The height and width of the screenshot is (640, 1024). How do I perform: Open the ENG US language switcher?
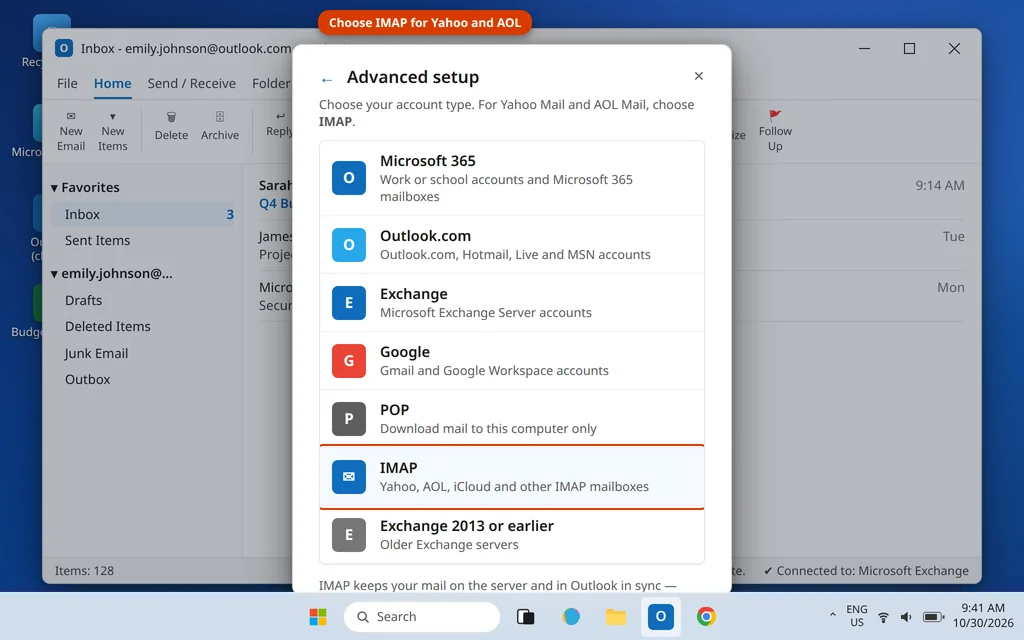pyautogui.click(x=856, y=616)
